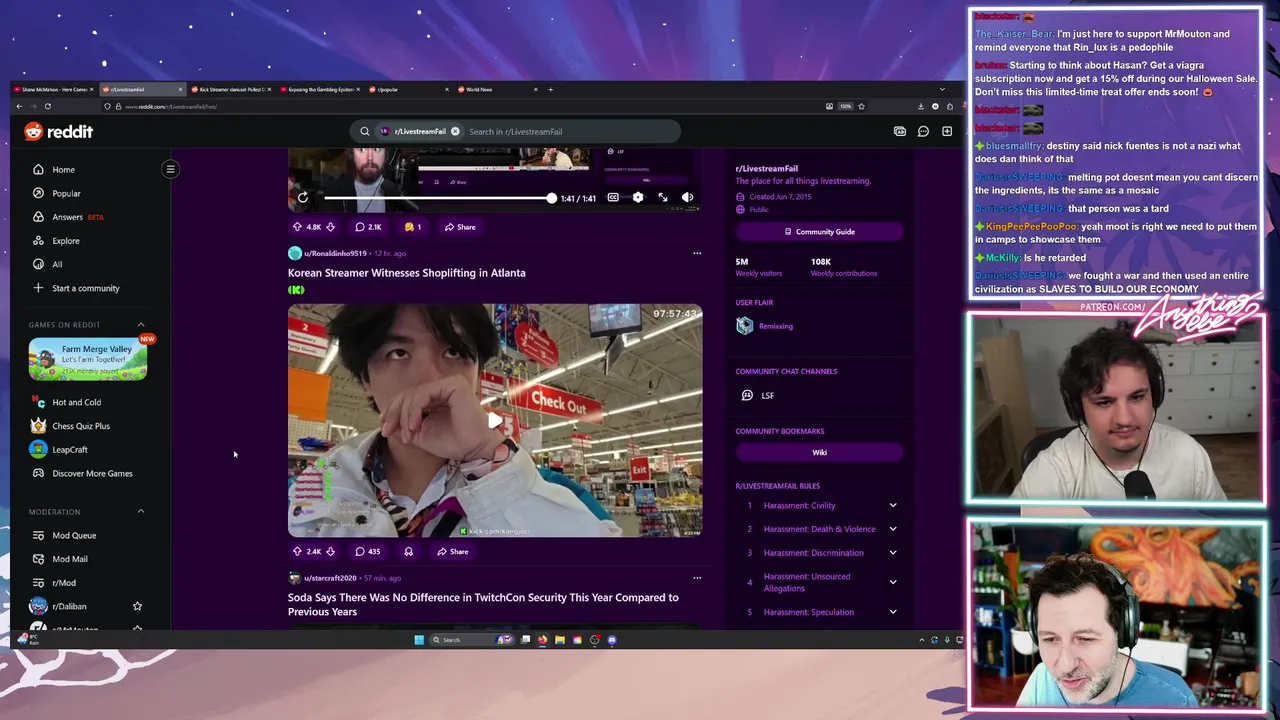Toggle closed captions on video

tap(613, 198)
